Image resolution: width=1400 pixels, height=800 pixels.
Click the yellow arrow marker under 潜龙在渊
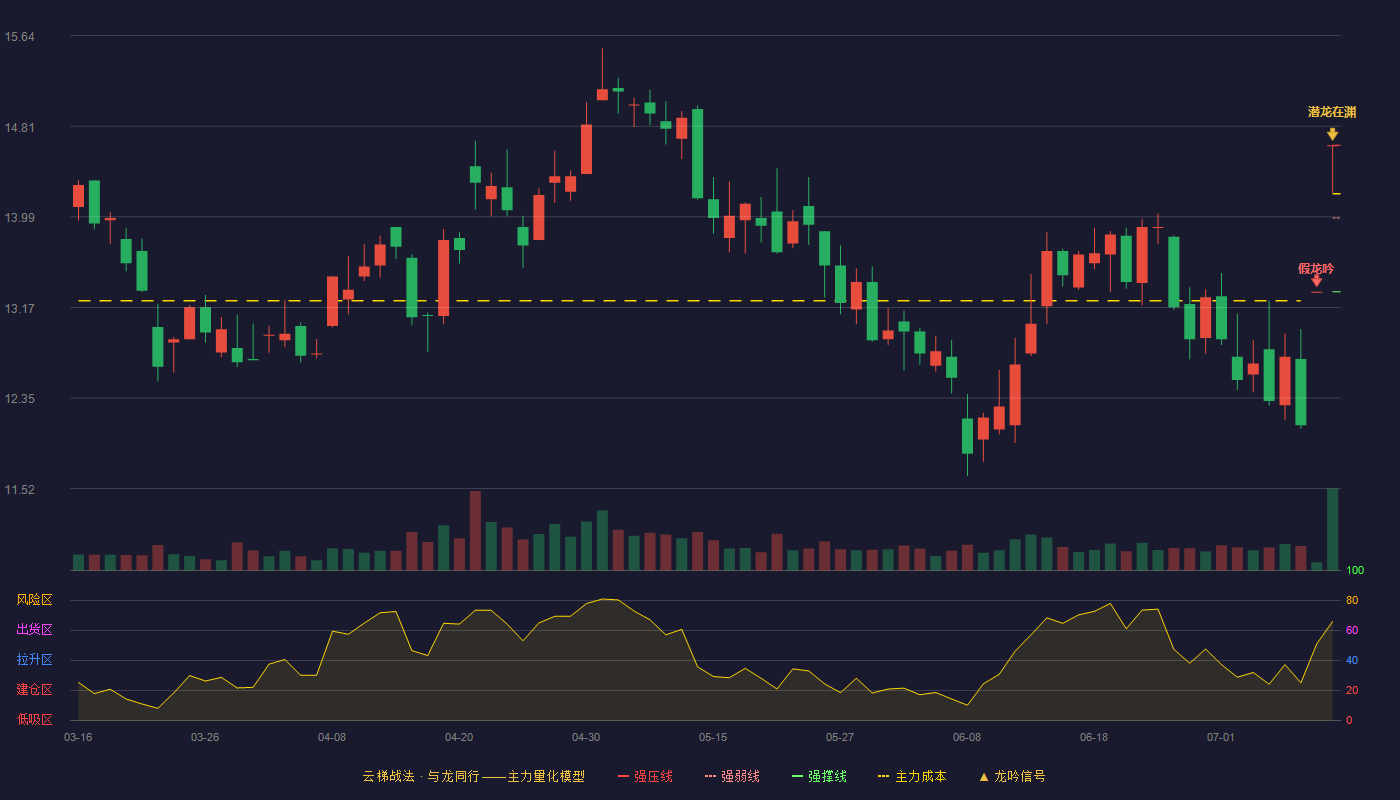click(x=1332, y=134)
